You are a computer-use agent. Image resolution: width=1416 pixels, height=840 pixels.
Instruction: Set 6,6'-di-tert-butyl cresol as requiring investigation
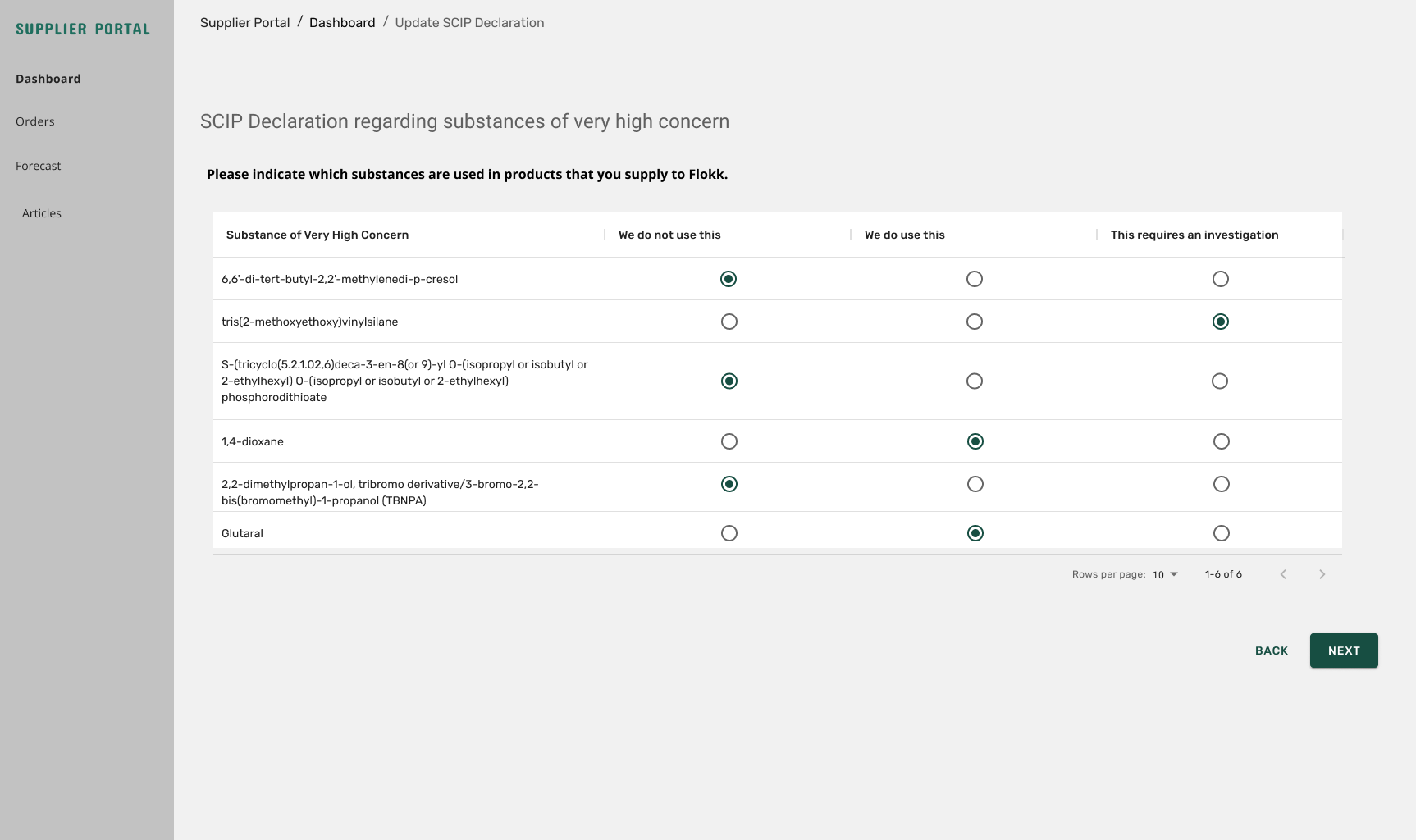(x=1220, y=279)
